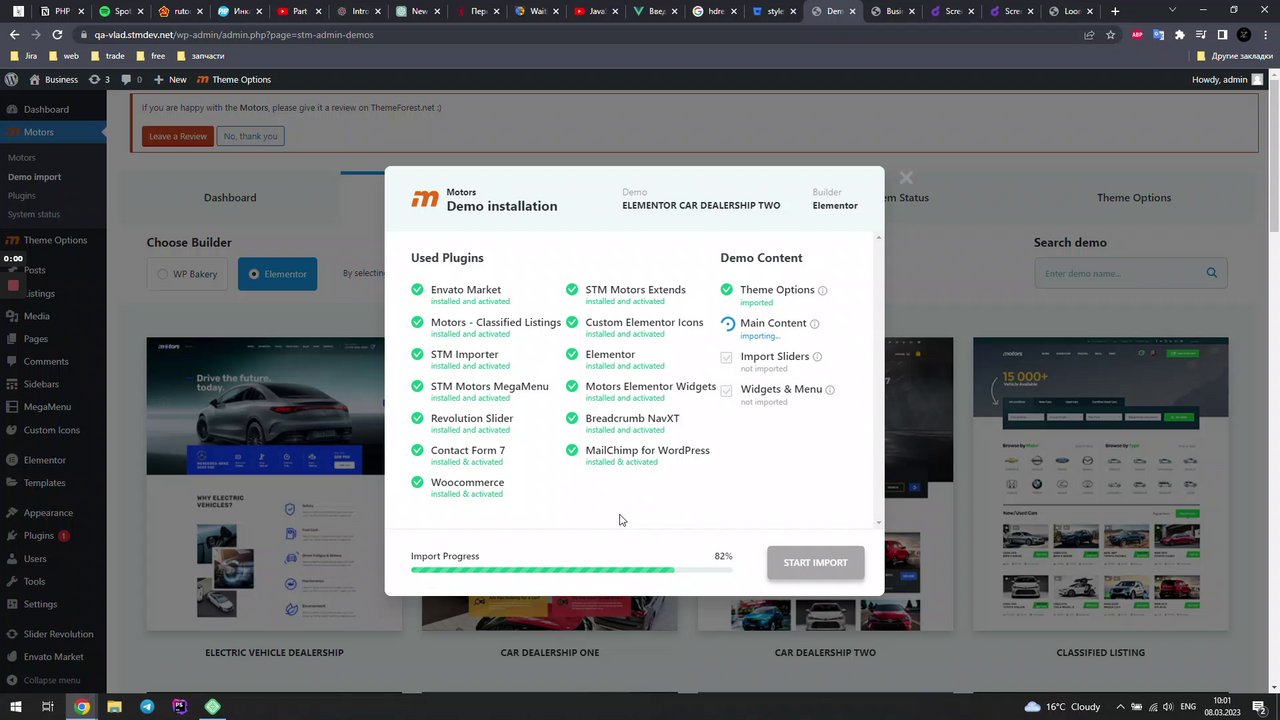
Task: Collapse the WordPress admin menu
Action: pos(52,680)
